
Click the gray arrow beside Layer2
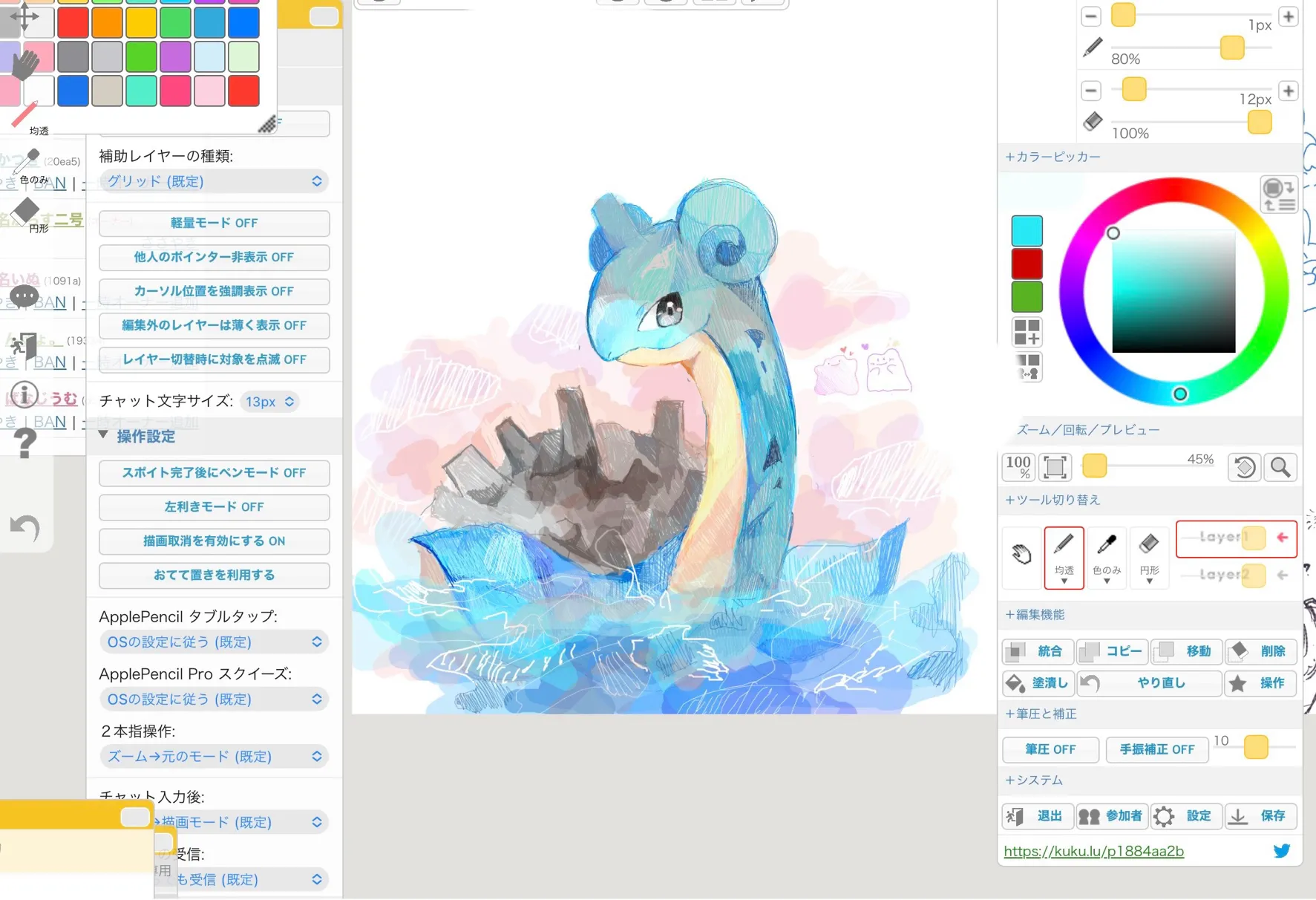point(1283,575)
